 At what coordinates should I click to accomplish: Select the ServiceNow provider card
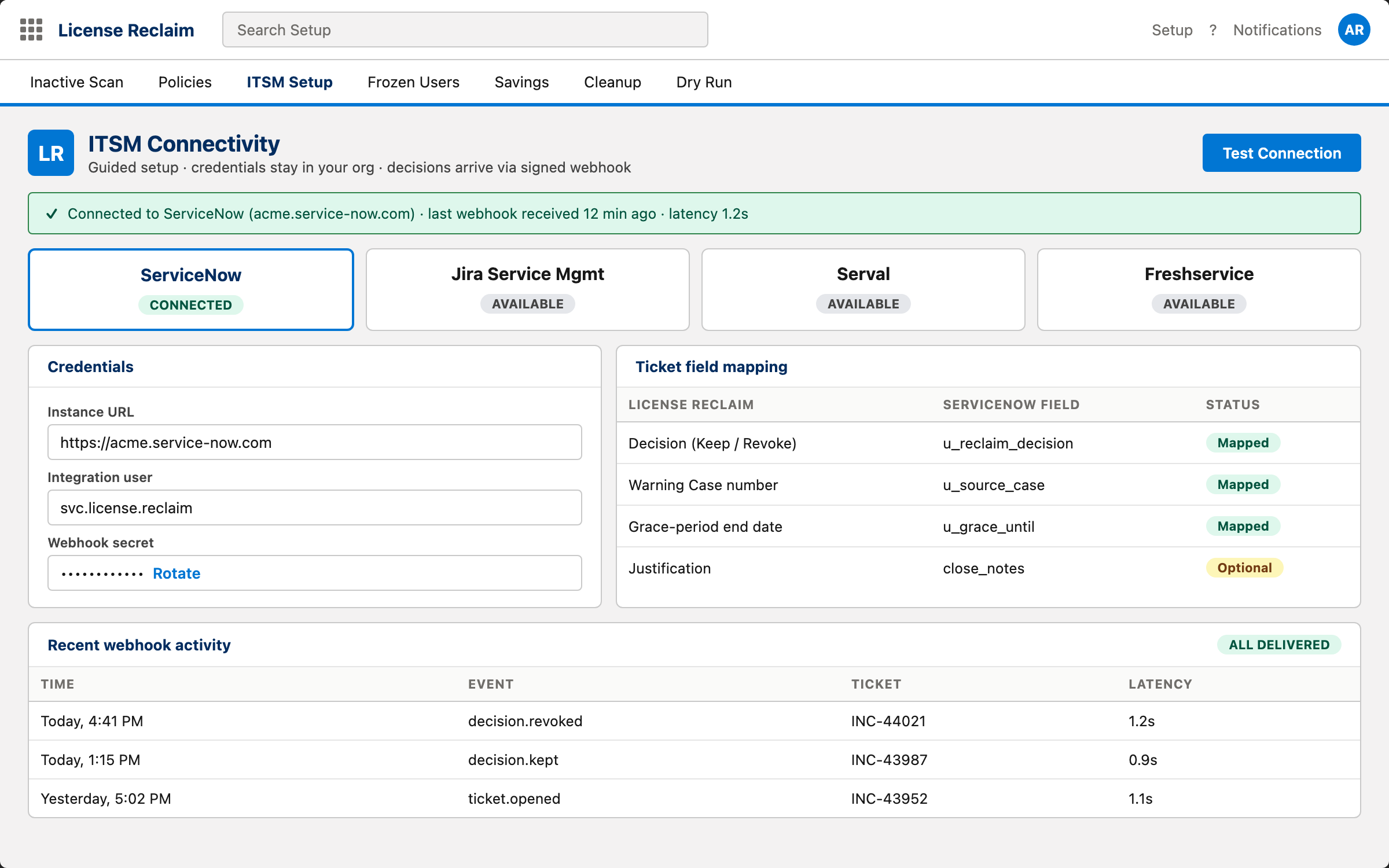191,289
